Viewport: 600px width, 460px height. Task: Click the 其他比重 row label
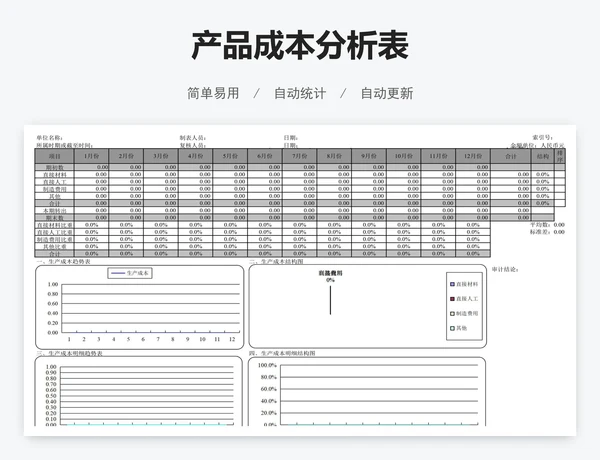54,247
